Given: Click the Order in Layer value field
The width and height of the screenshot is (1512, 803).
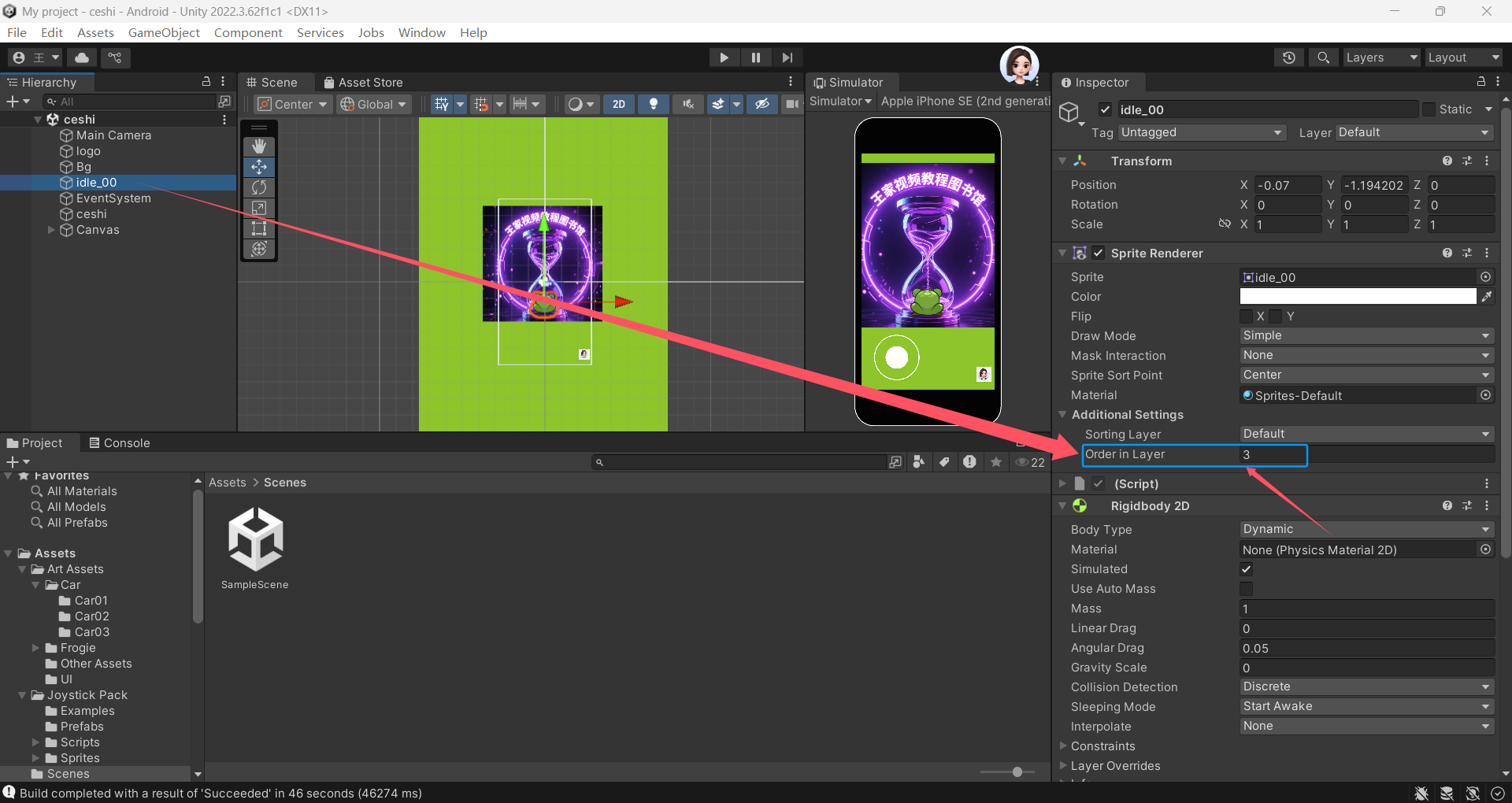Looking at the screenshot, I should pyautogui.click(x=1366, y=454).
